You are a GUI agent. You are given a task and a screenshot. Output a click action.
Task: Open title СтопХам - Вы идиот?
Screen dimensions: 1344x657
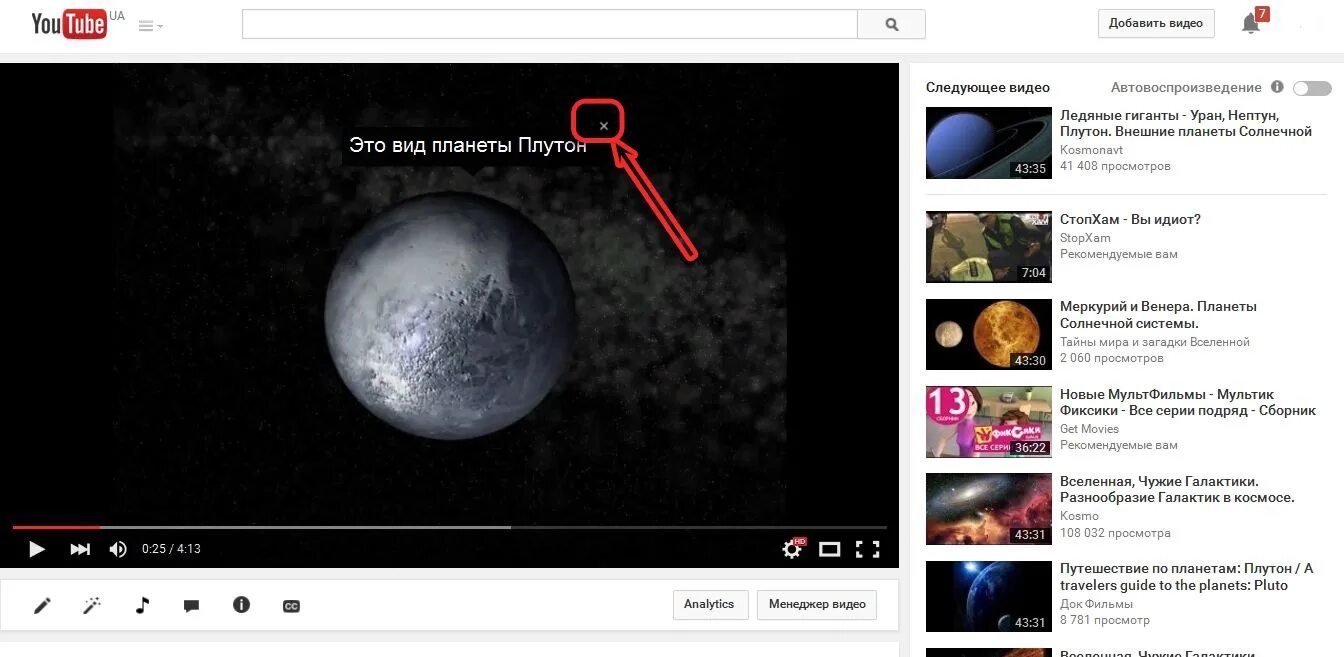1130,219
